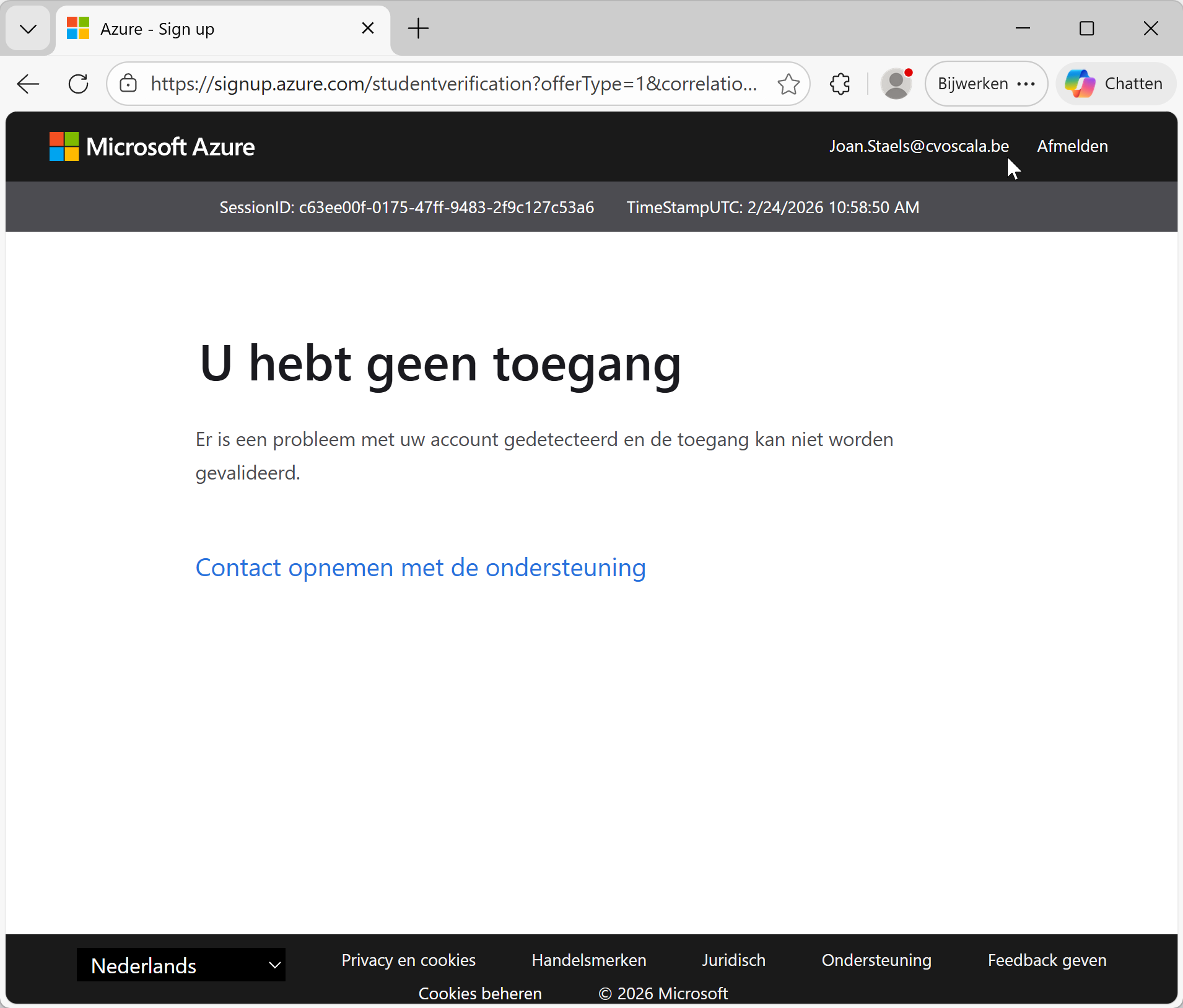Screen dimensions: 1183x1008
Task: Open the tab search chevron dropdown
Action: (x=28, y=28)
